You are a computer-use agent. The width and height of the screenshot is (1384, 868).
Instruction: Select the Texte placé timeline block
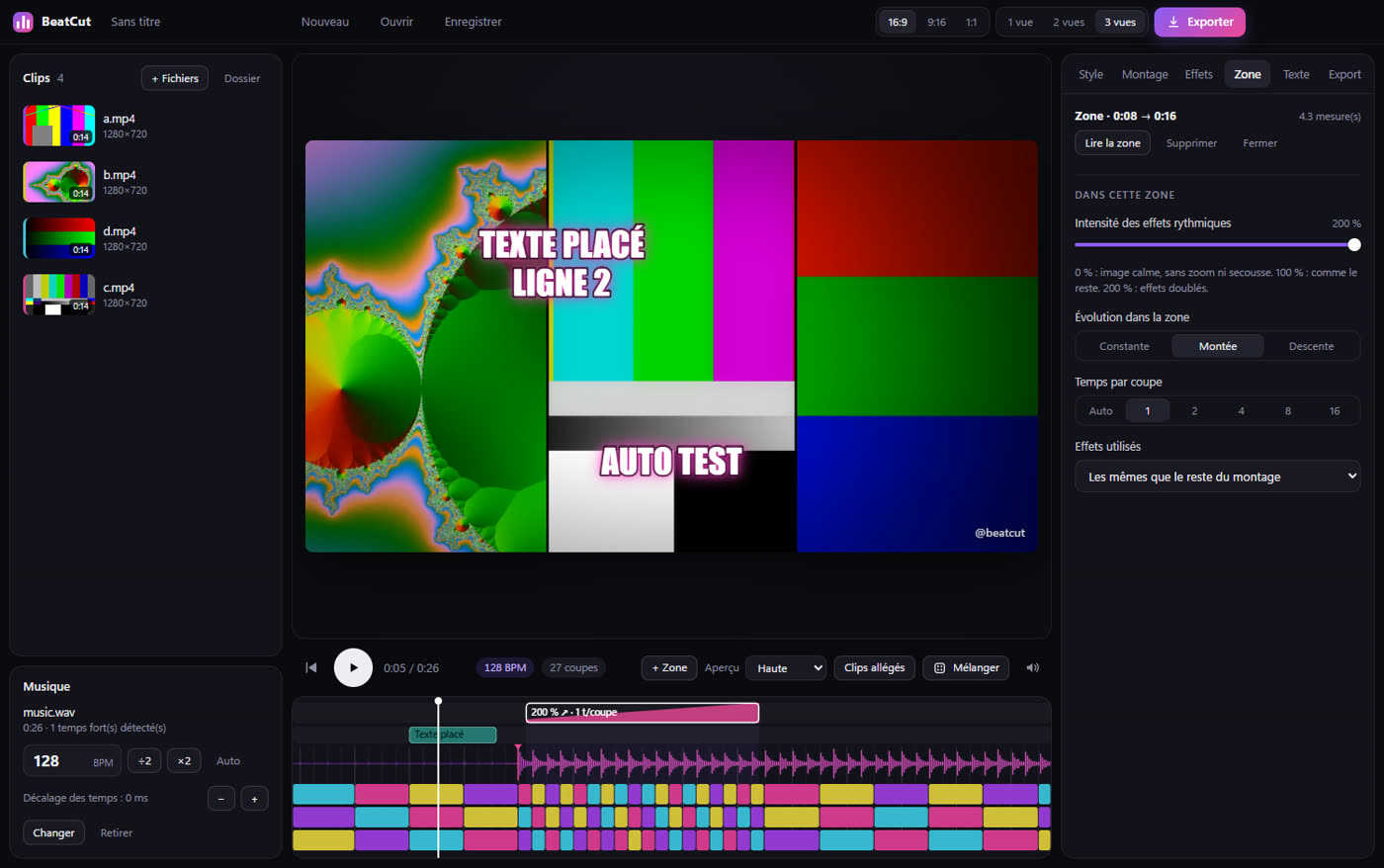pos(453,735)
